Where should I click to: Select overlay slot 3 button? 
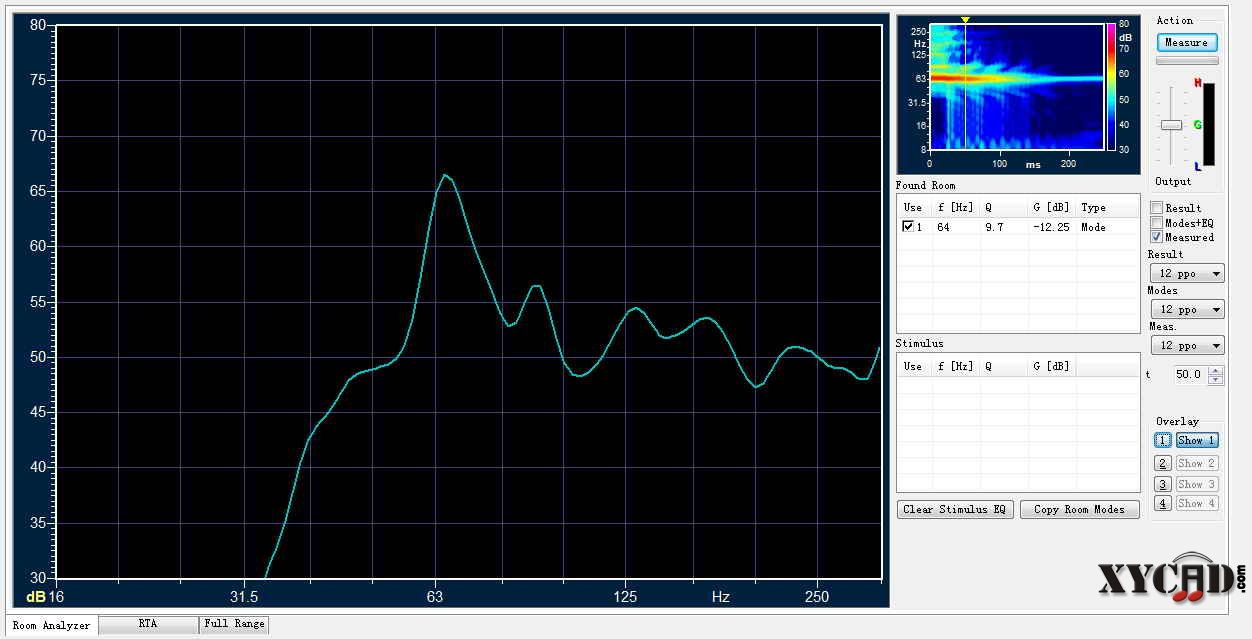pyautogui.click(x=1163, y=484)
